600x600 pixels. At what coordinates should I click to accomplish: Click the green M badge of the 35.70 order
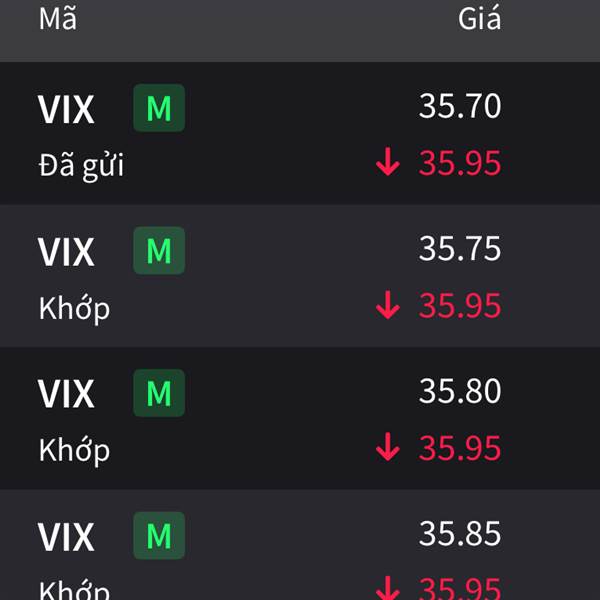coord(159,108)
